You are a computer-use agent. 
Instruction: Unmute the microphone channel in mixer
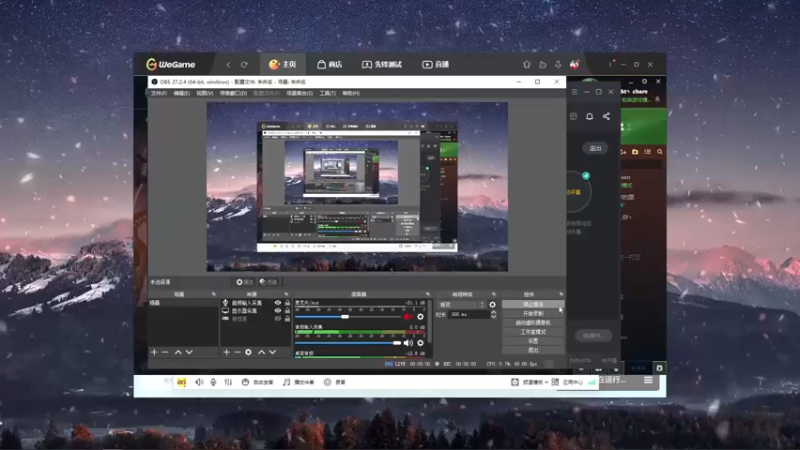click(x=408, y=317)
